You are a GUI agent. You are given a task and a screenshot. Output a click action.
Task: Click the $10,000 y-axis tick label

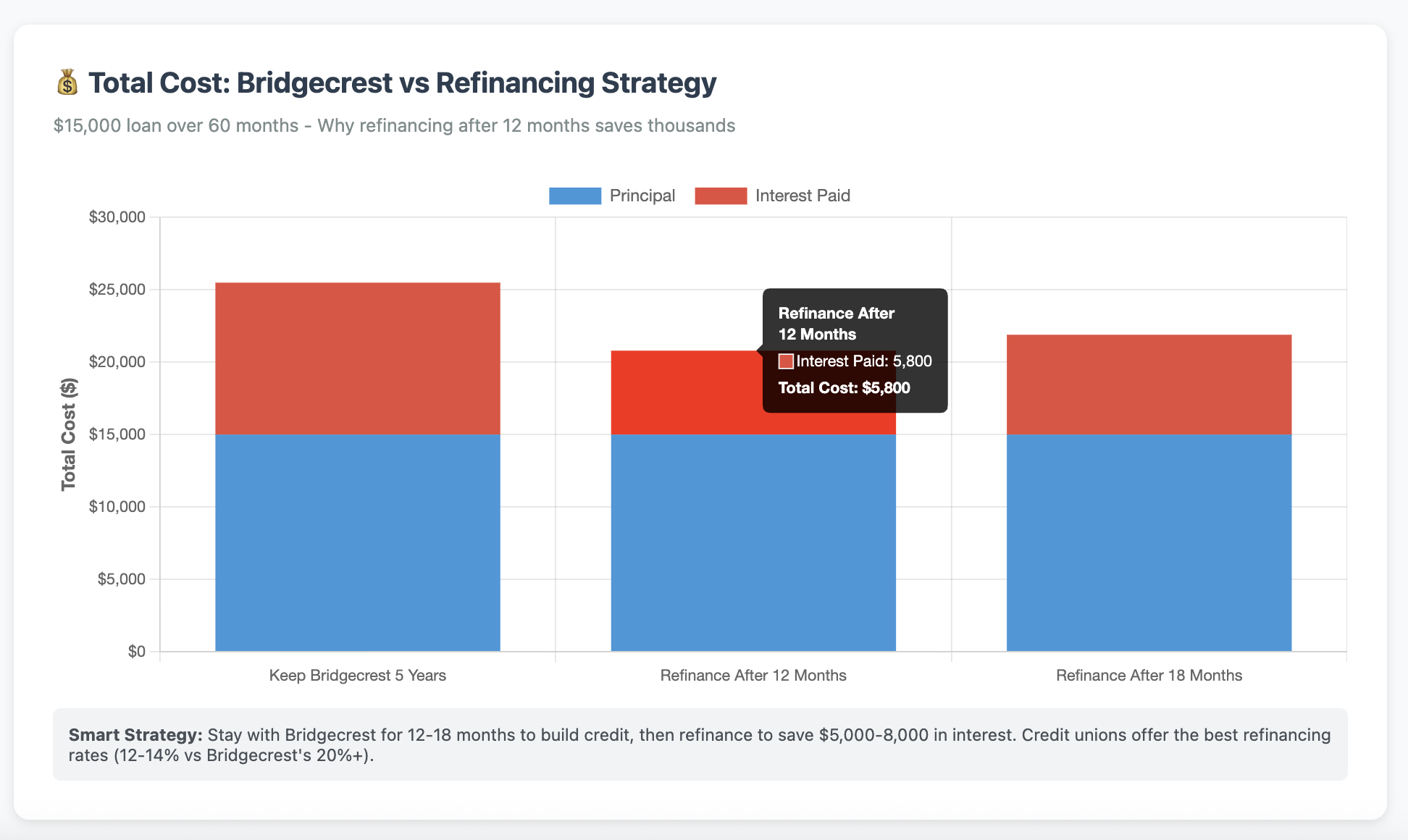tap(117, 507)
